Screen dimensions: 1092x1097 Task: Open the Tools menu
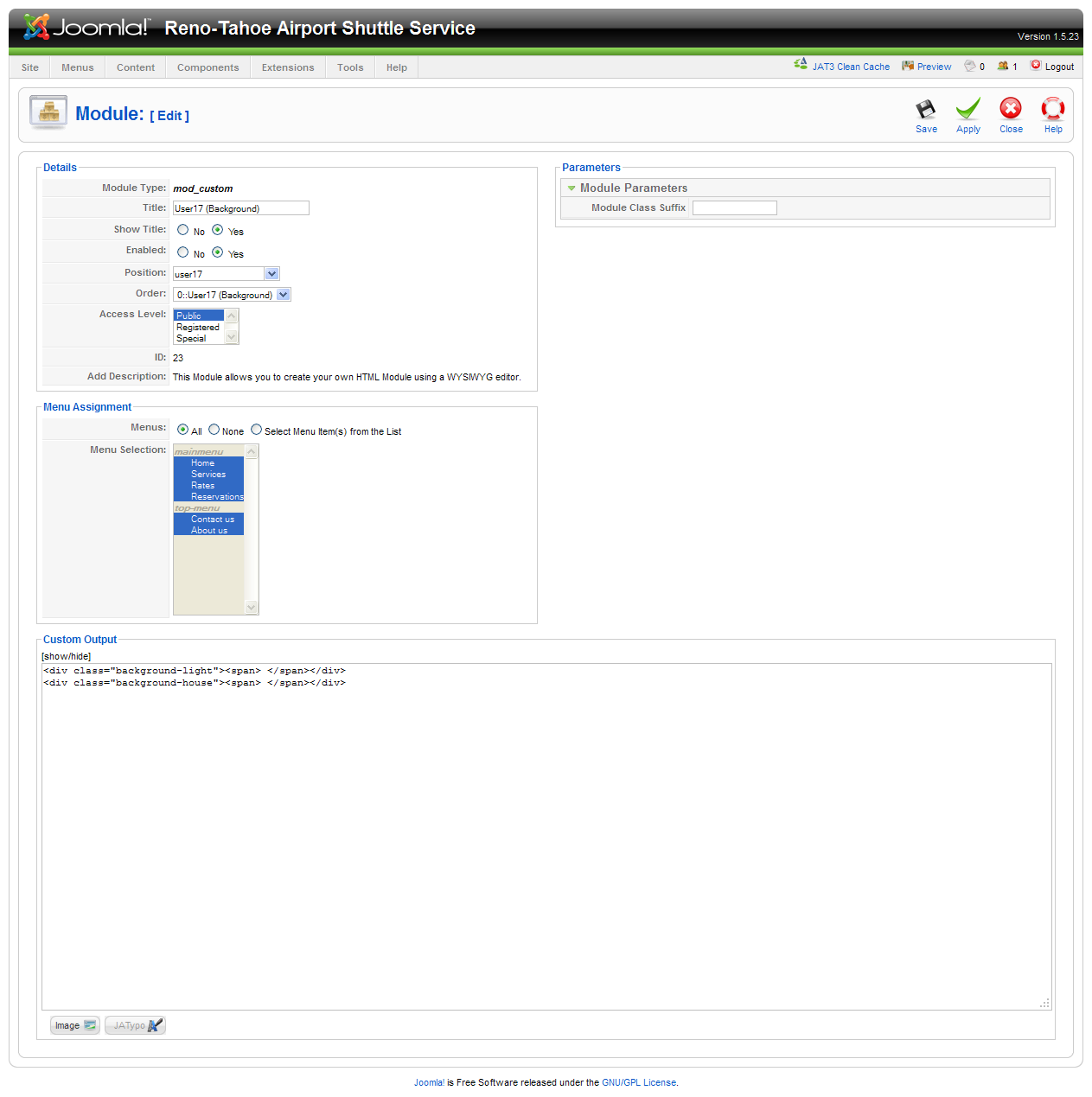349,67
